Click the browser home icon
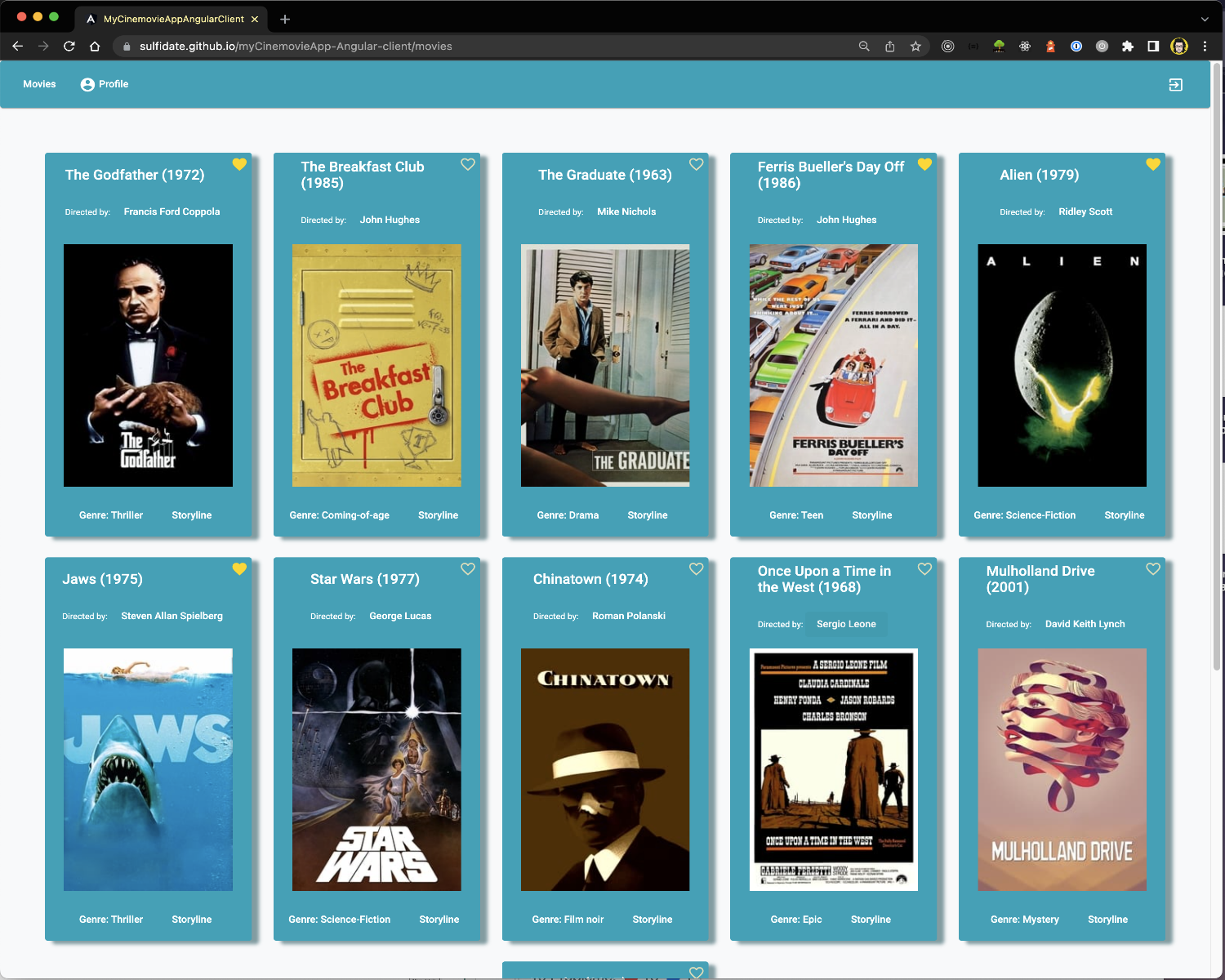Viewport: 1225px width, 980px height. pyautogui.click(x=95, y=47)
